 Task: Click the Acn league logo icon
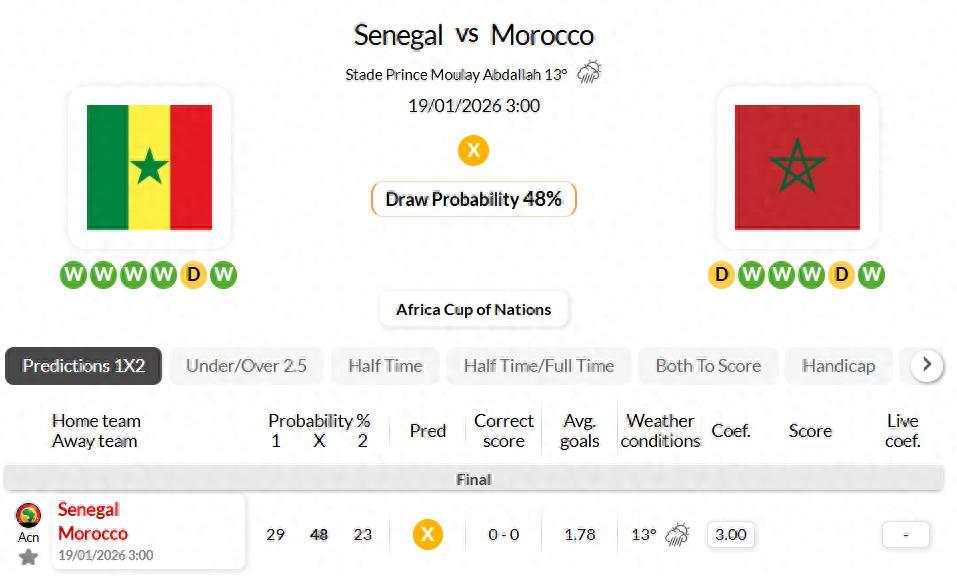pos(28,515)
